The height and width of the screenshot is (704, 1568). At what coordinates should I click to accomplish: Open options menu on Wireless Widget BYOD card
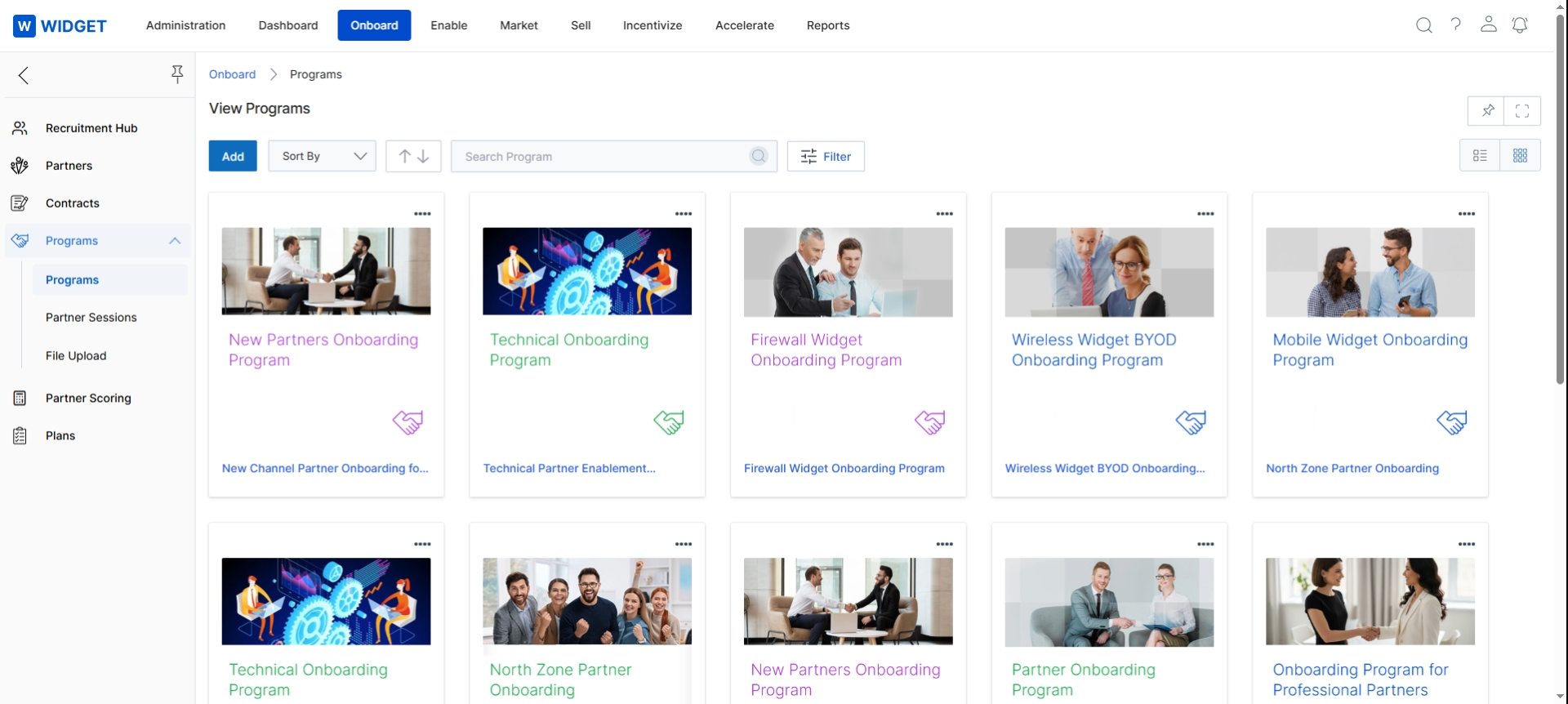tap(1205, 214)
